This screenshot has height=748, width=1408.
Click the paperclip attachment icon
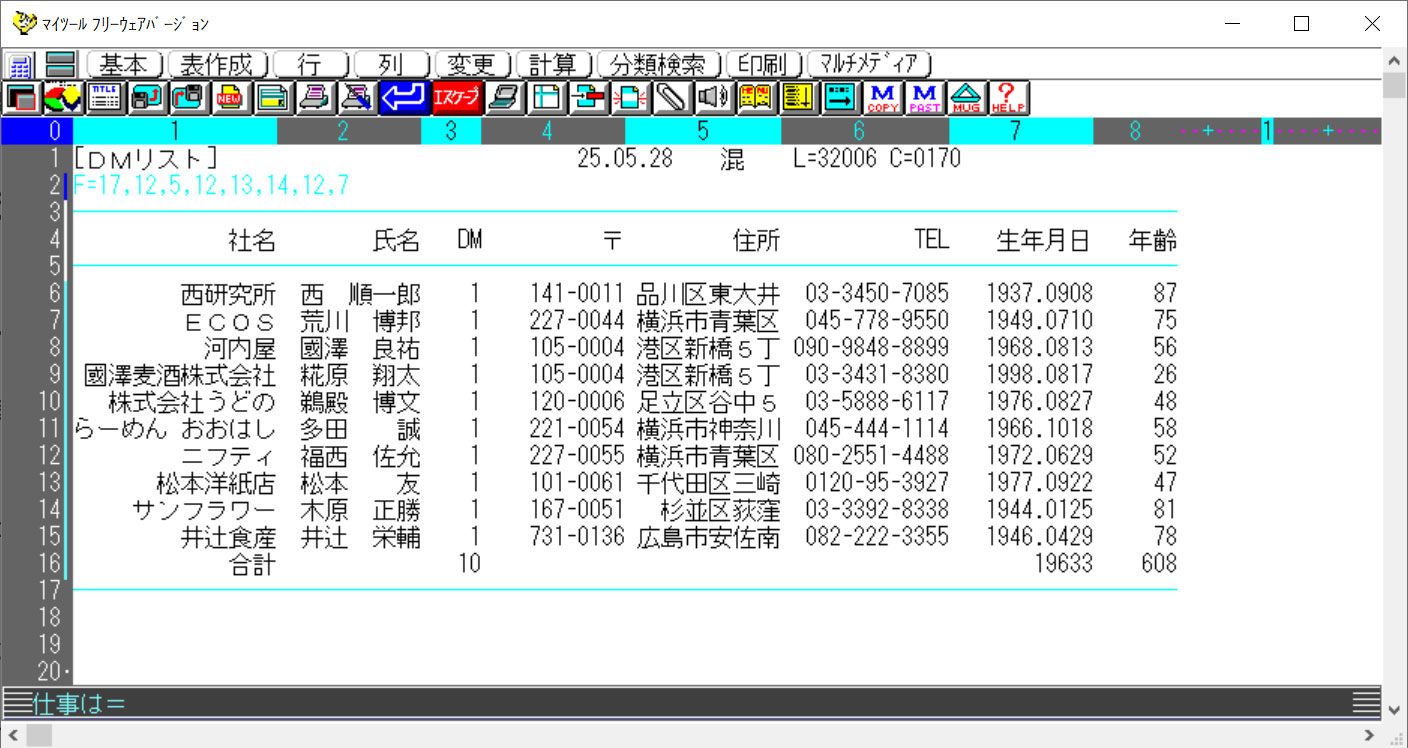click(672, 98)
